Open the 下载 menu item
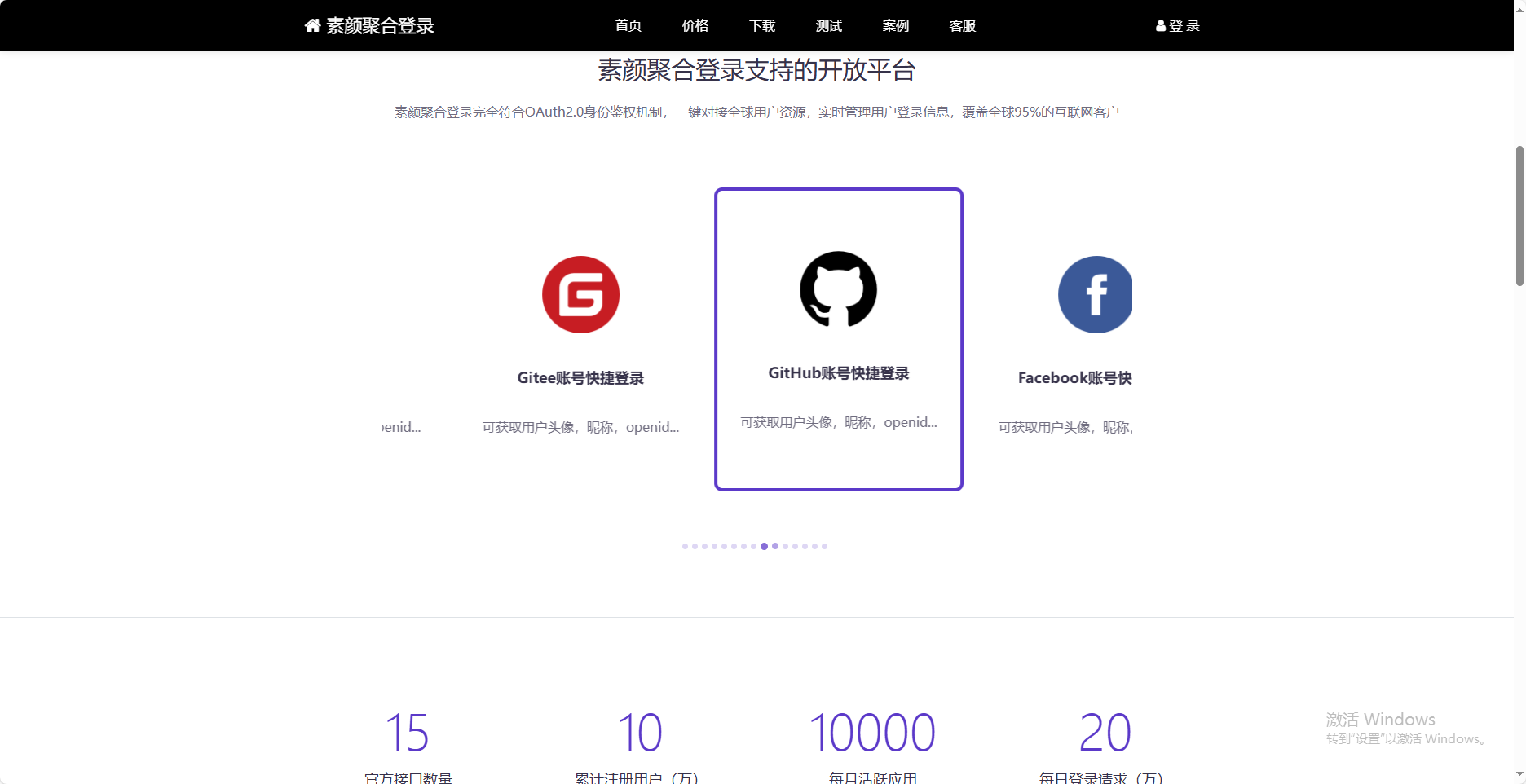 point(761,25)
